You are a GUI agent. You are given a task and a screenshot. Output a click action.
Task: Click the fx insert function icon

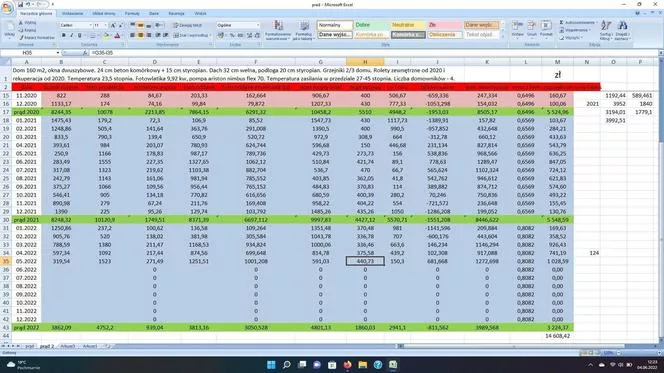(85, 53)
